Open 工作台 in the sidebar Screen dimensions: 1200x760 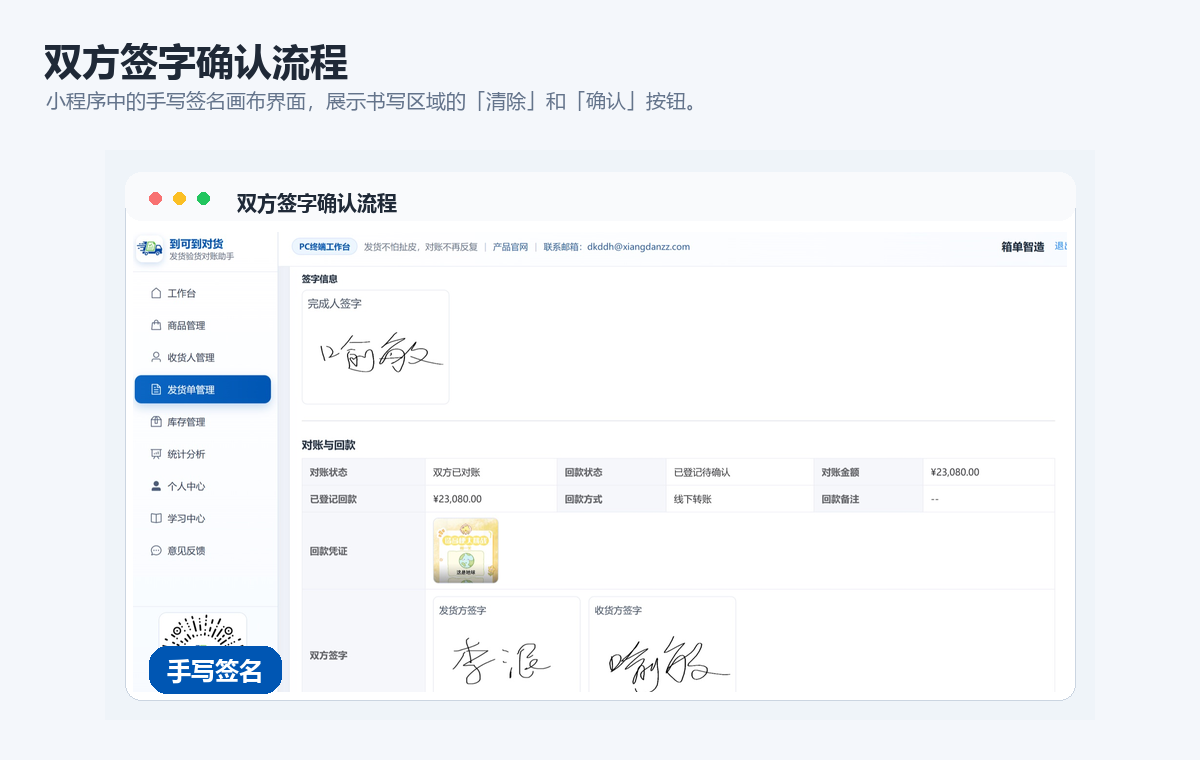[203, 293]
